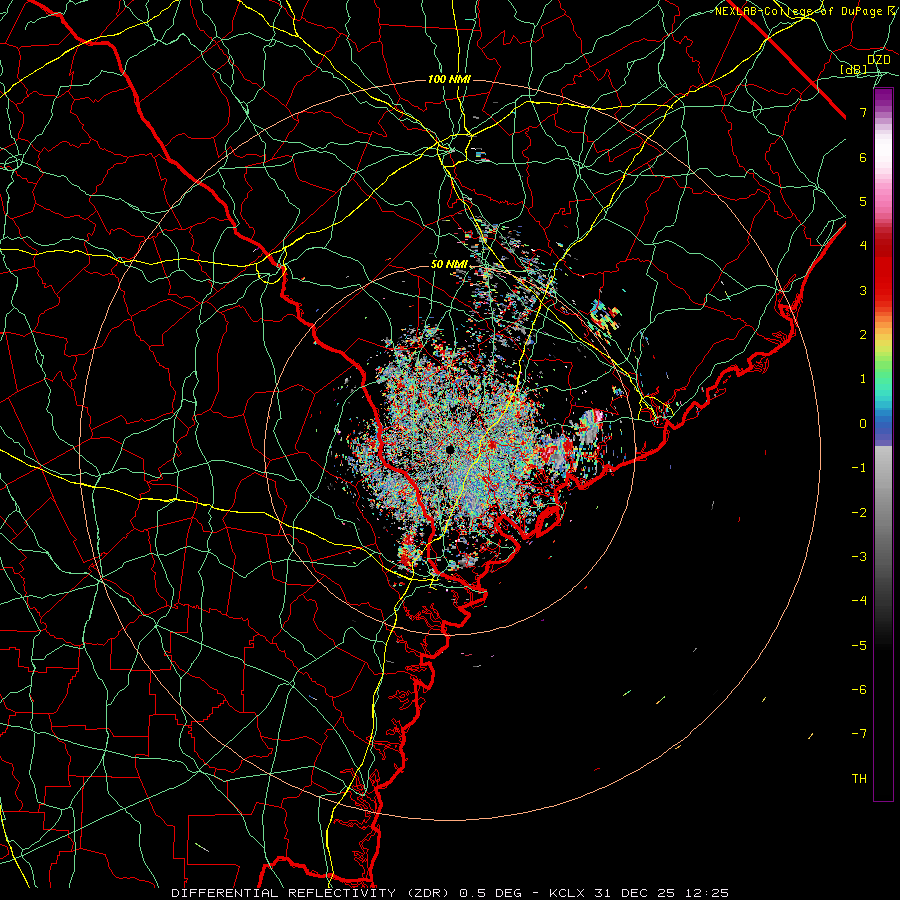900x900 pixels.
Task: Click the '3' value on the color scale
Action: (863, 290)
